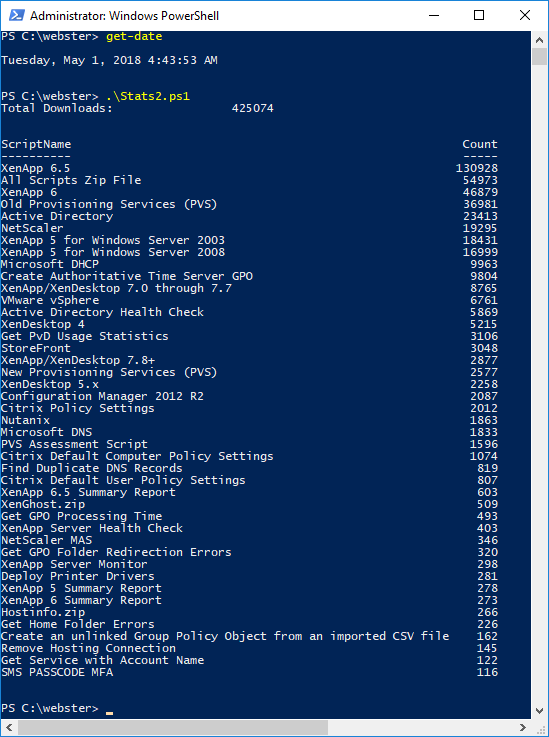Click Get Home Folder Errors
549x737 pixels.
[78, 624]
